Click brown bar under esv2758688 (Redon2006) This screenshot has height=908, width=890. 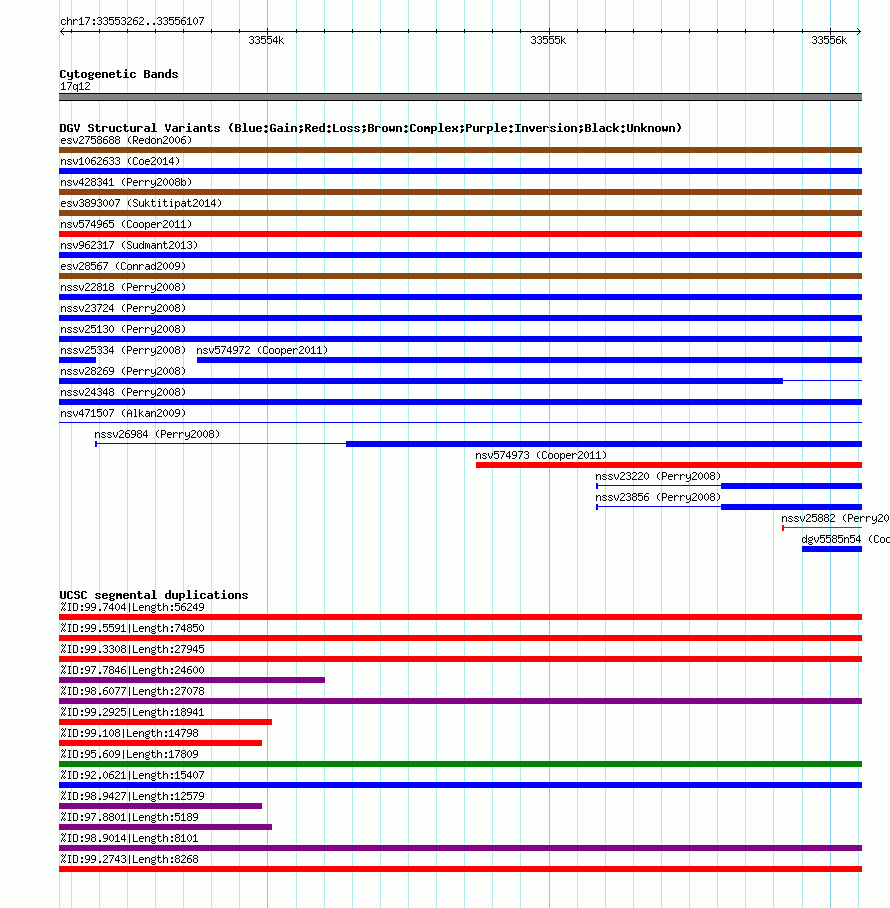pos(460,150)
